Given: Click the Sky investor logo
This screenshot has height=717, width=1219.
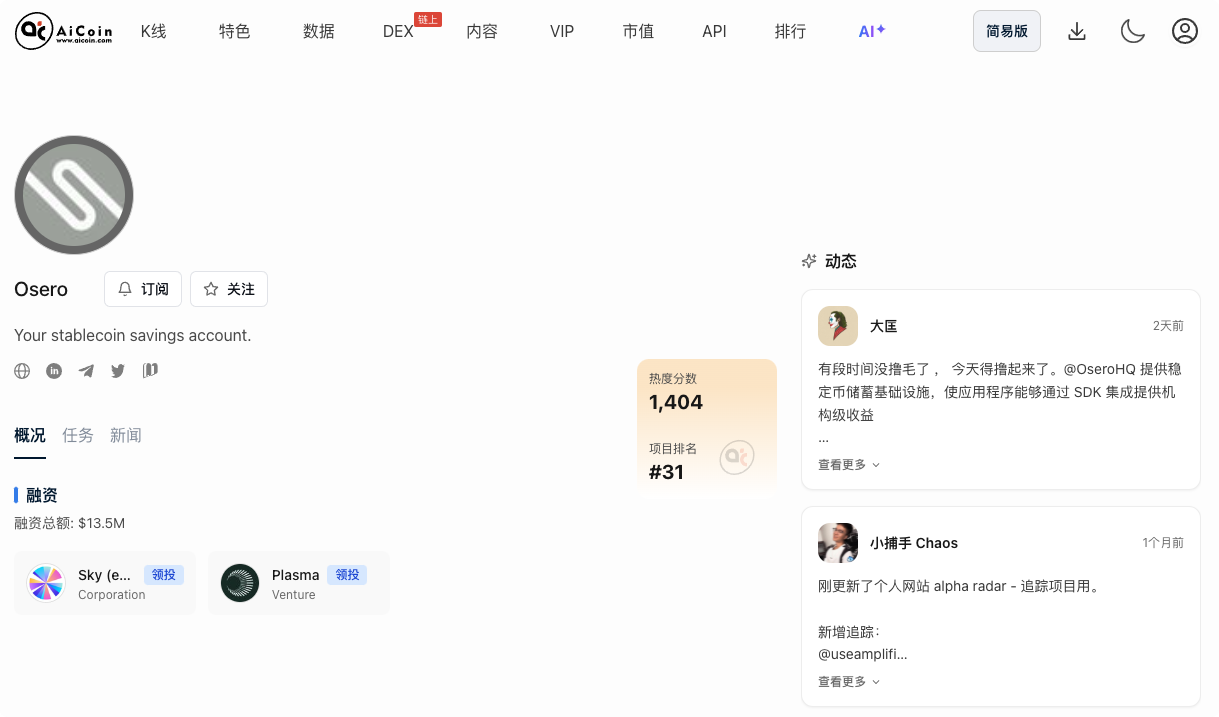Looking at the screenshot, I should [46, 583].
